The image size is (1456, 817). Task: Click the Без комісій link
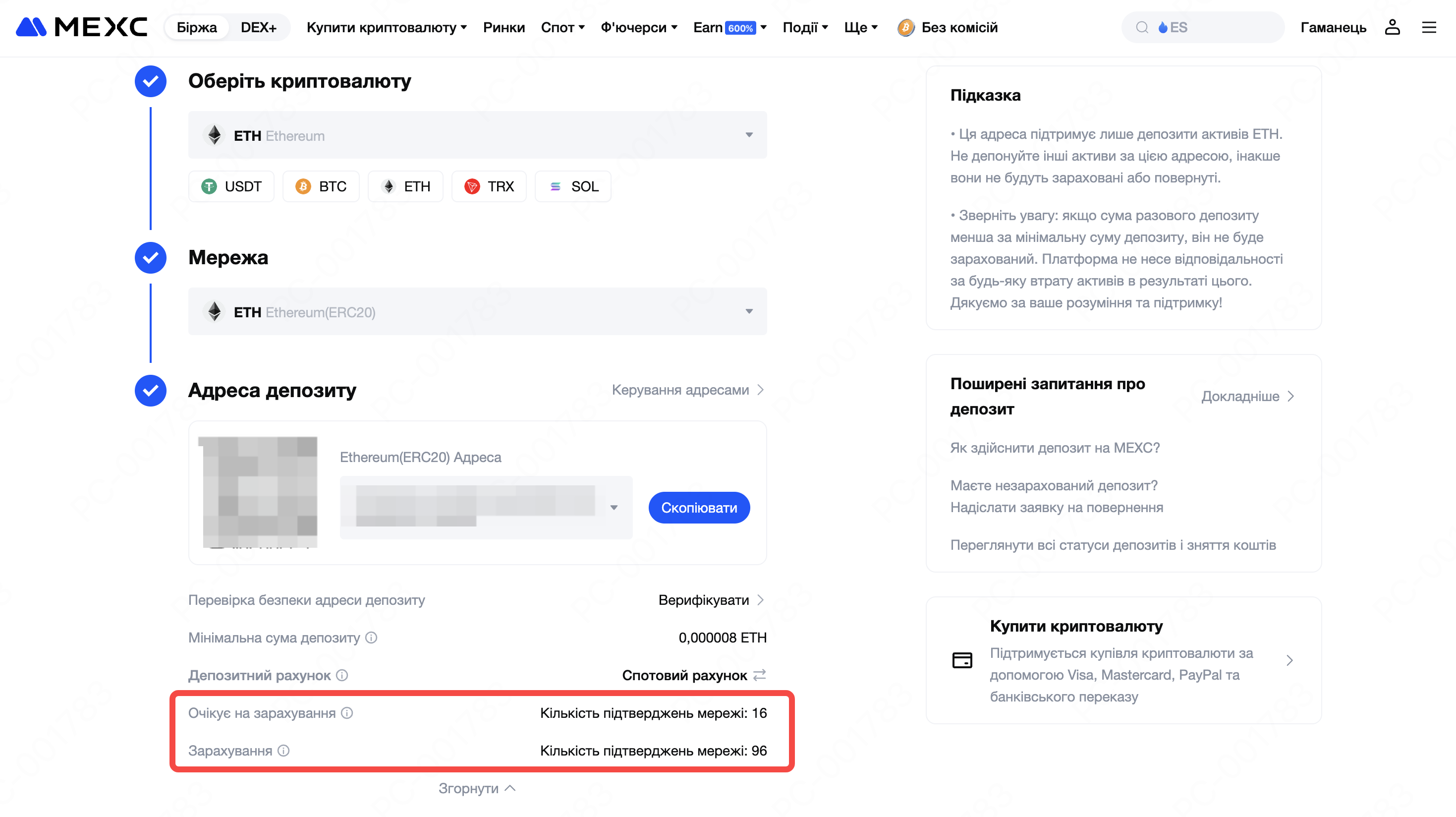[x=960, y=27]
